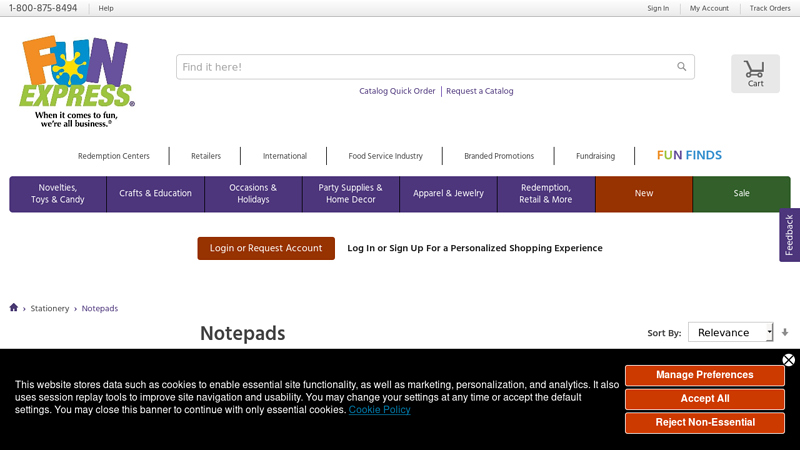800x450 pixels.
Task: Click the Fun Express logo
Action: tap(76, 81)
